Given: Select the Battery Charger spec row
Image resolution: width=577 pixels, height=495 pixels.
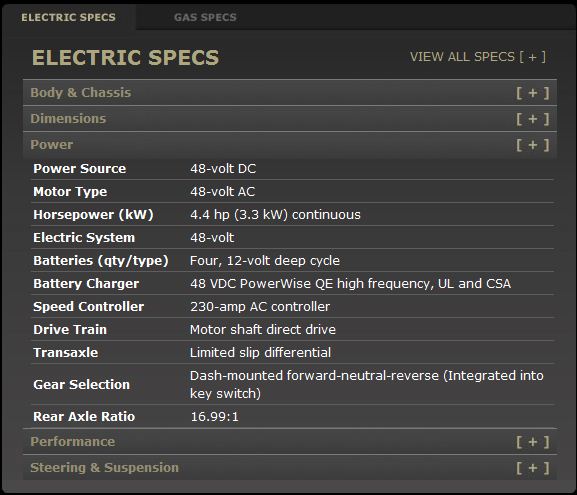Looking at the screenshot, I should (x=293, y=283).
